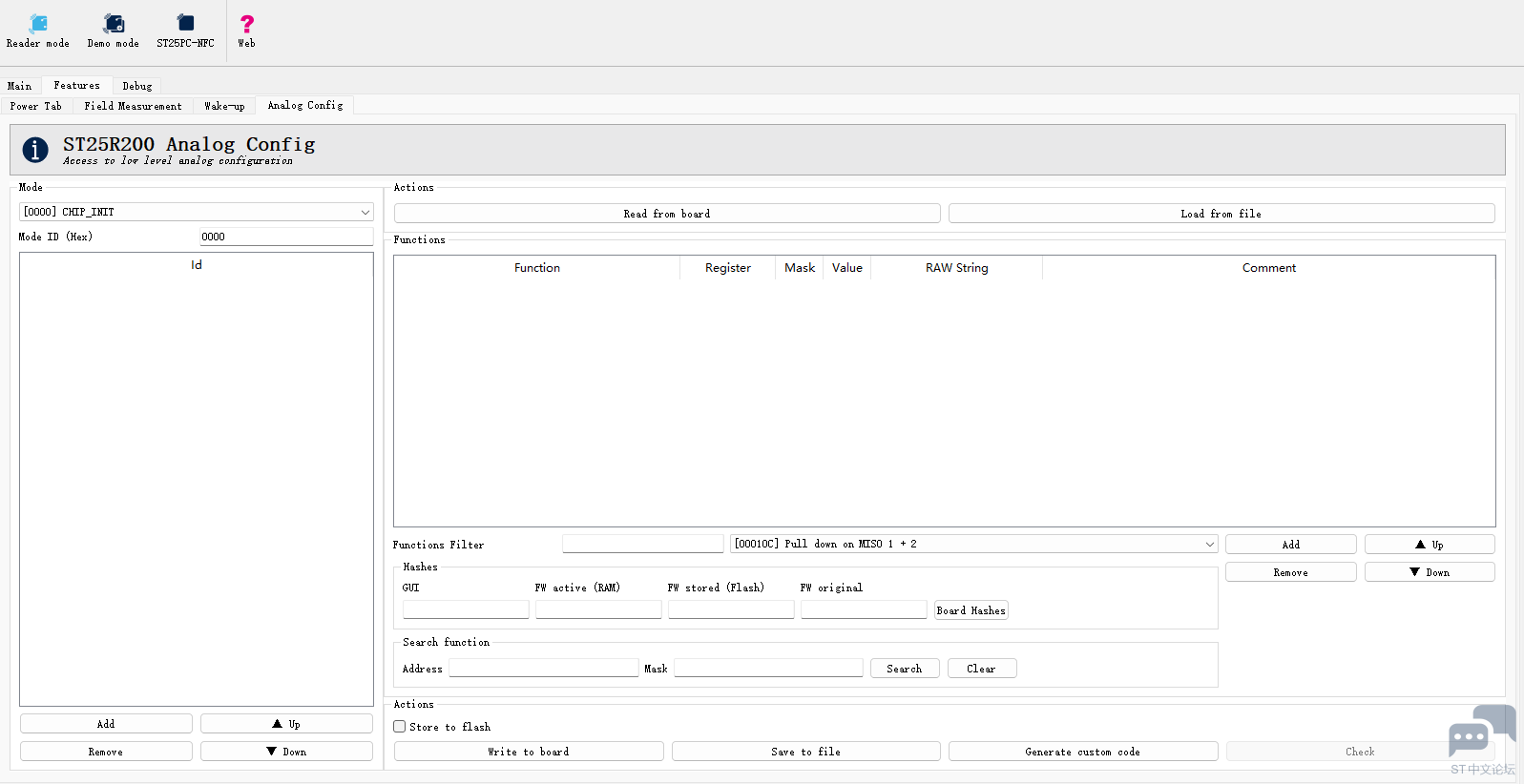Click the Function column header
Image resolution: width=1524 pixels, height=784 pixels.
(x=537, y=268)
